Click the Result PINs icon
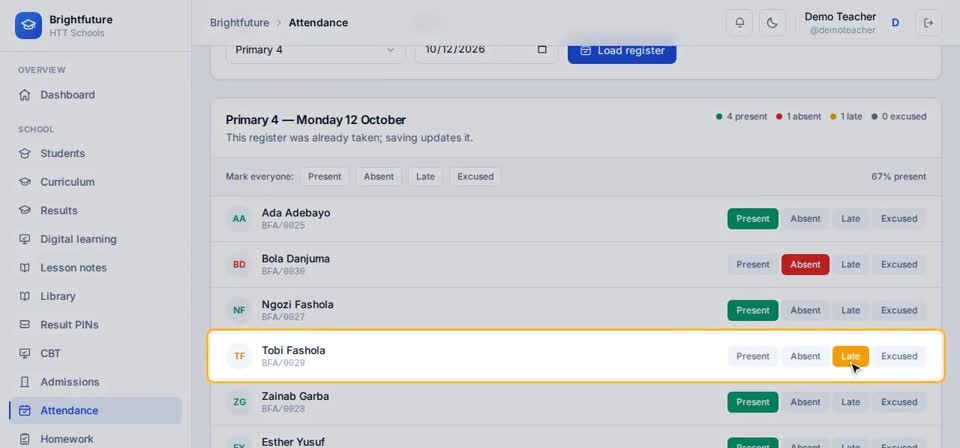Screen dimensions: 960x448 [x=24, y=324]
